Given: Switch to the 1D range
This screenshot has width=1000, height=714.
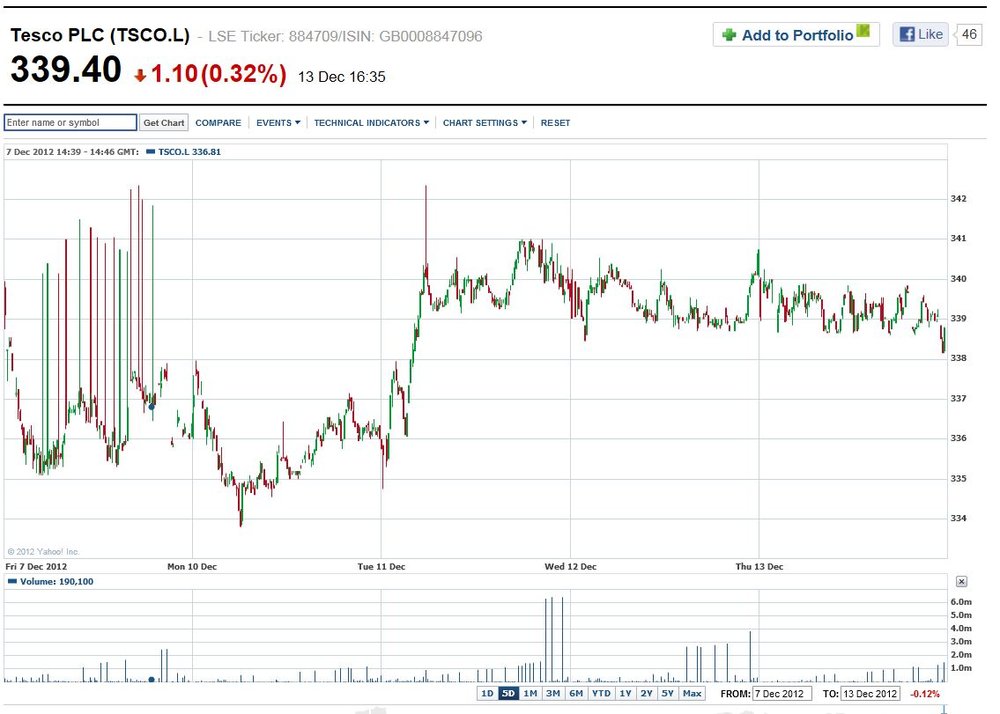Looking at the screenshot, I should point(487,694).
